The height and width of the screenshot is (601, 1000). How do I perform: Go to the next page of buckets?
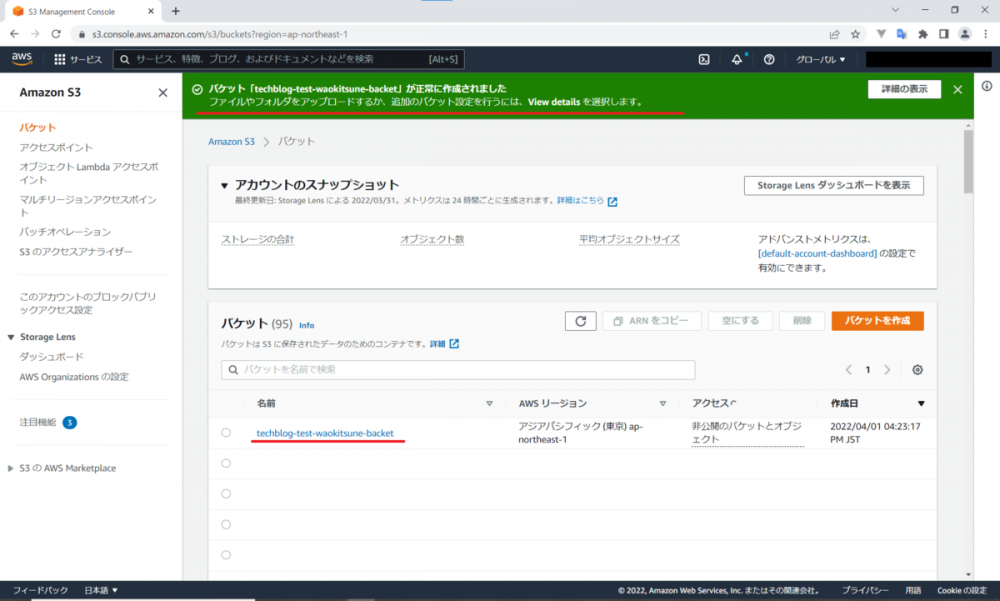pyautogui.click(x=887, y=370)
